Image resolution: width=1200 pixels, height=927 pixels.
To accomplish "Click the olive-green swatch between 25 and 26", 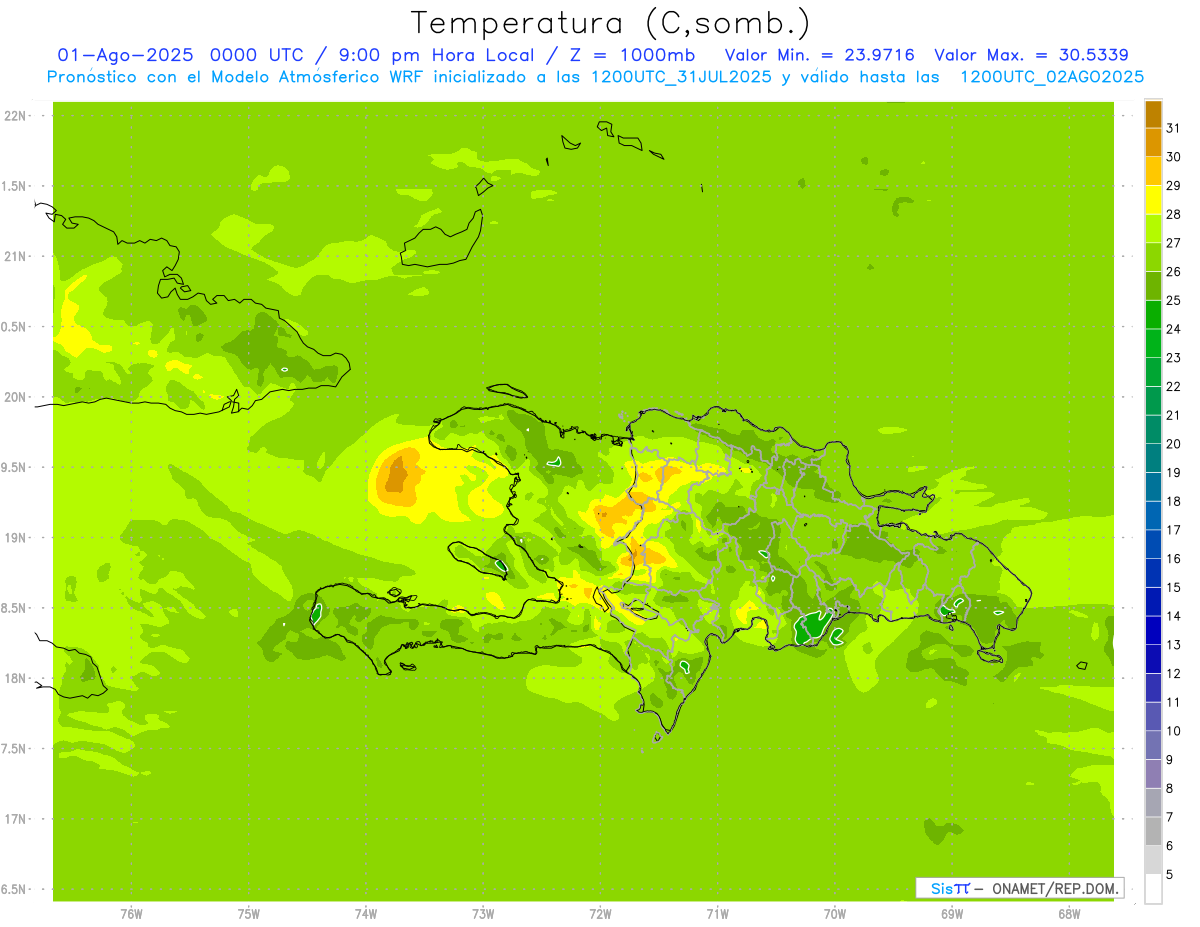I will coord(1153,286).
